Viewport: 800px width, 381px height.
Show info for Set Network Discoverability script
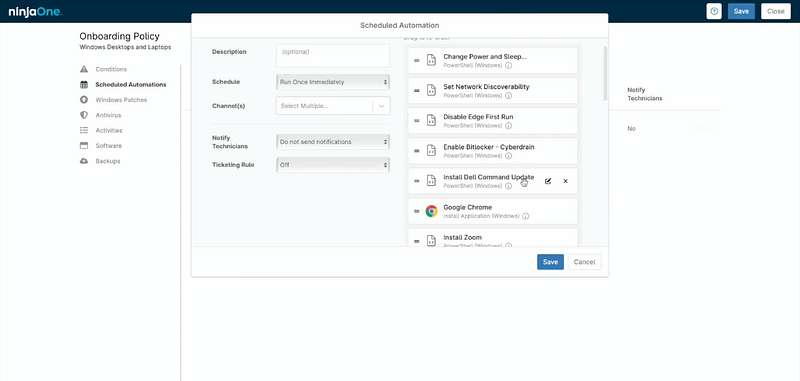click(509, 95)
